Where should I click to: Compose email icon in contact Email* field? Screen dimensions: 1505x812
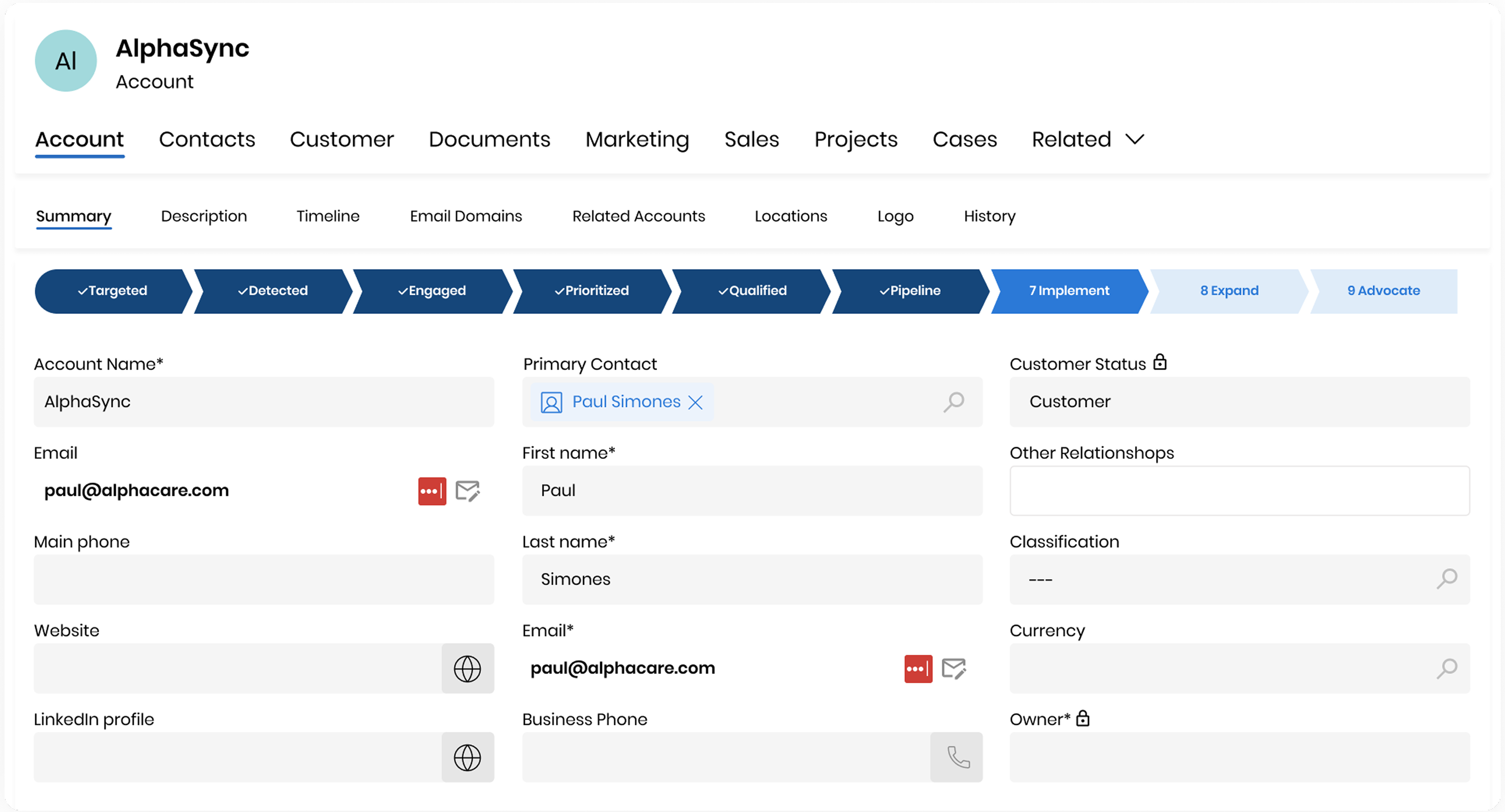(x=954, y=669)
